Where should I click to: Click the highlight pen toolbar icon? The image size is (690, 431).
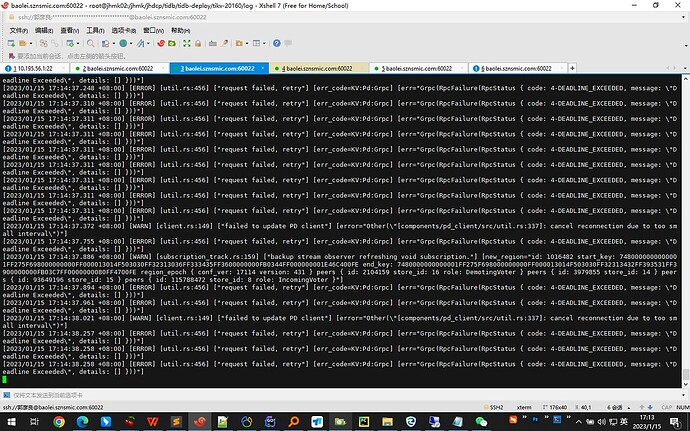click(224, 43)
